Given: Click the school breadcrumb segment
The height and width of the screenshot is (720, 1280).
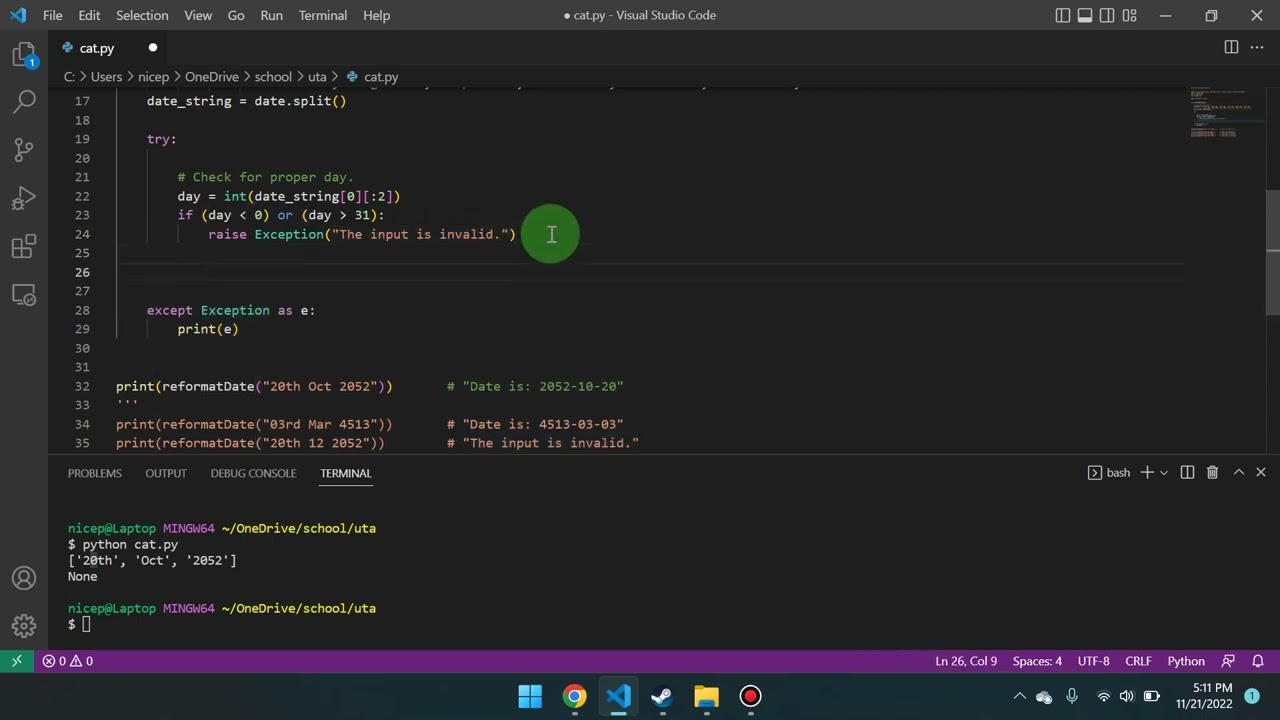Looking at the screenshot, I should point(273,77).
